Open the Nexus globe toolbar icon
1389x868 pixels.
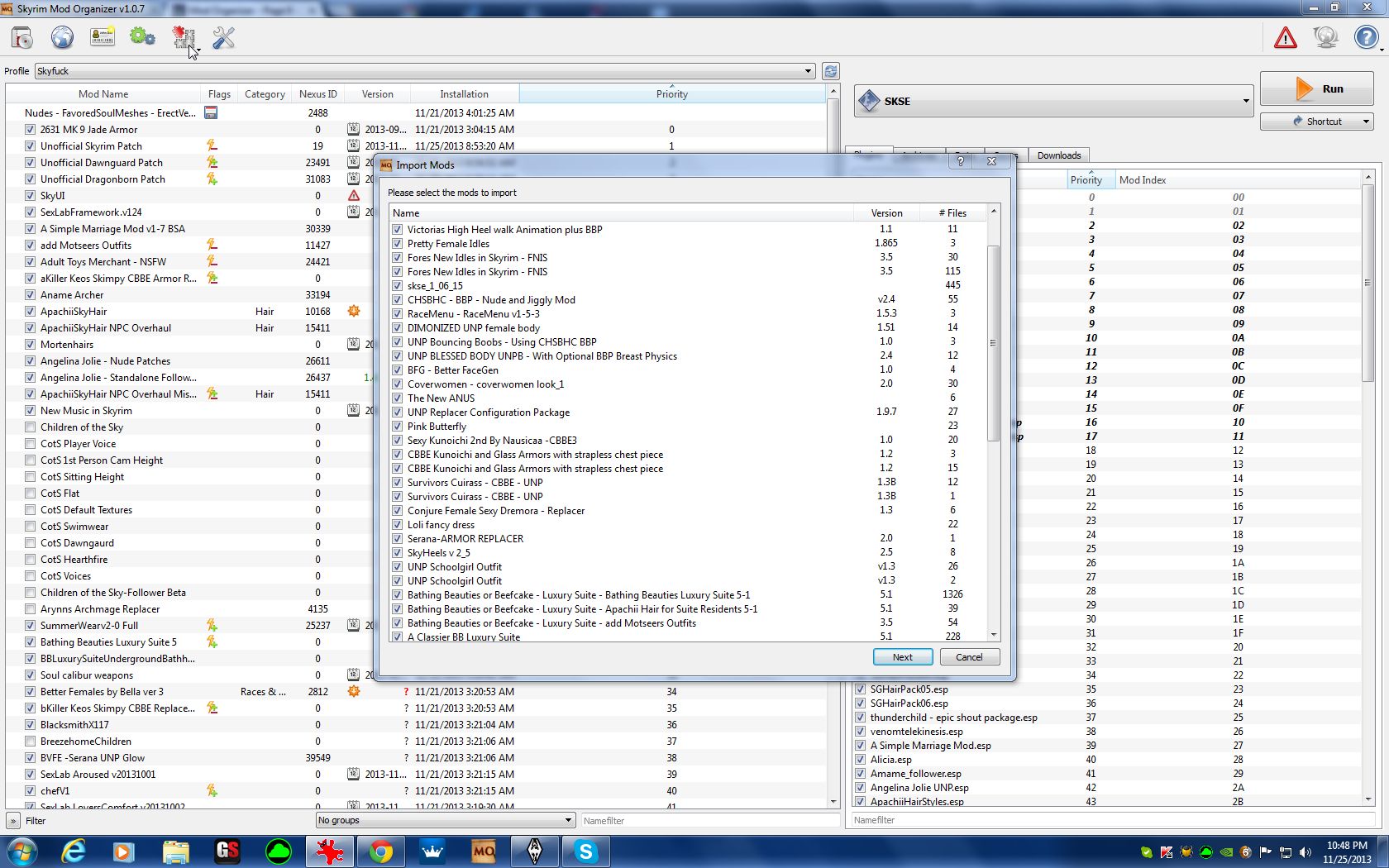pyautogui.click(x=62, y=37)
